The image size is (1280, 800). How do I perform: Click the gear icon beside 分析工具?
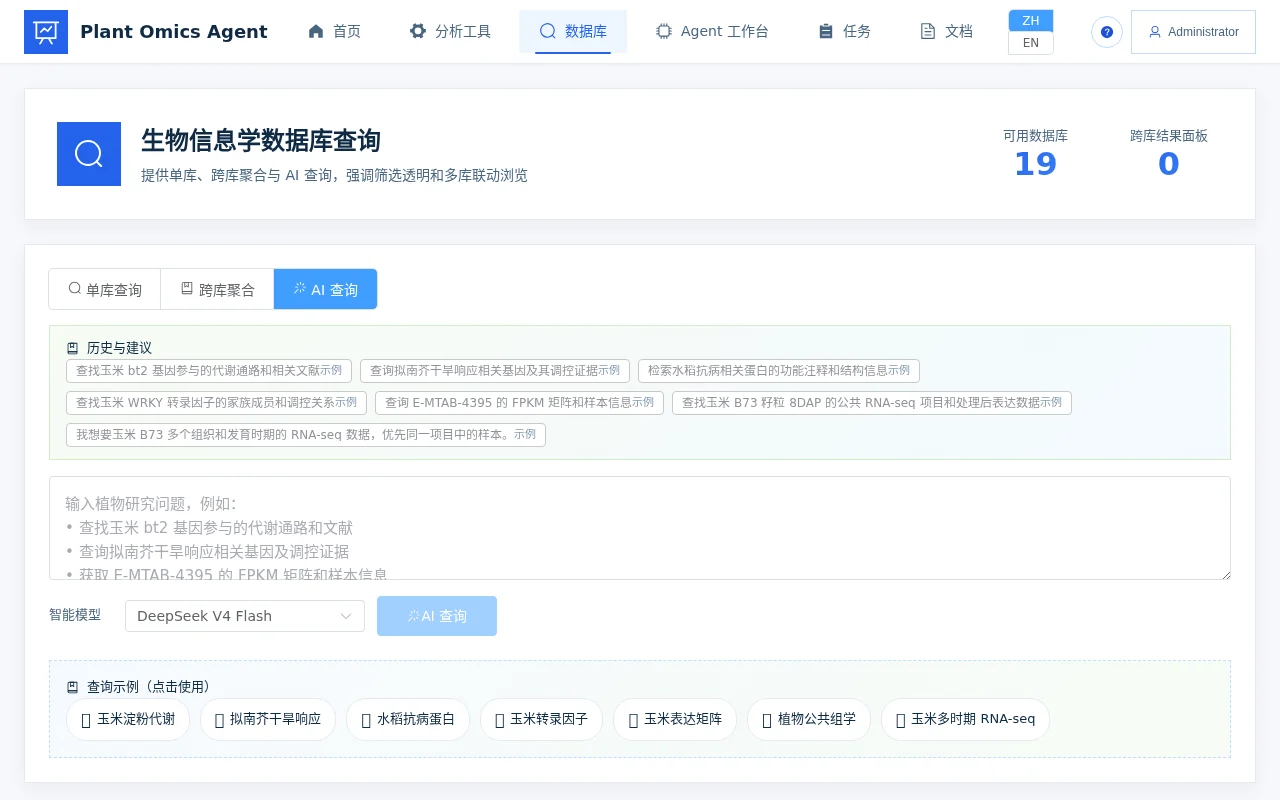[418, 31]
